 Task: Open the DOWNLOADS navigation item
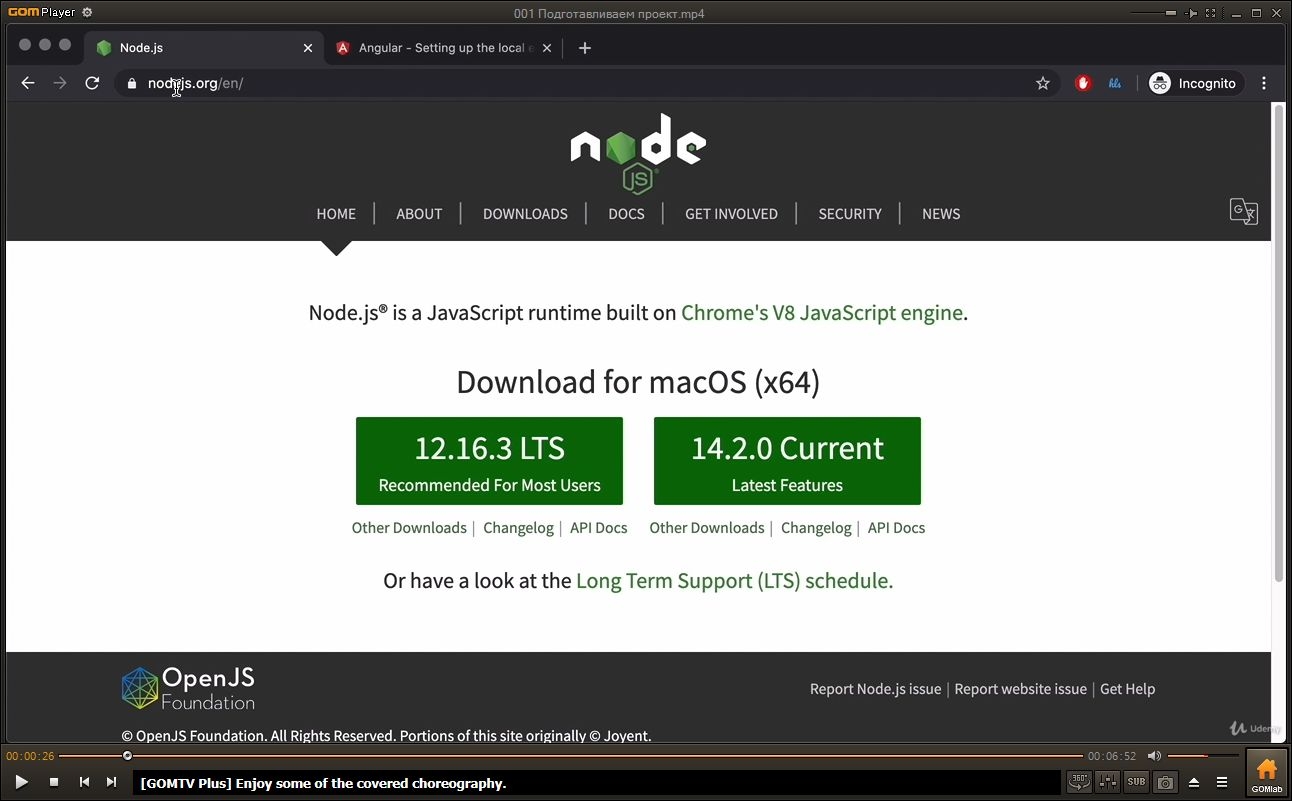525,214
